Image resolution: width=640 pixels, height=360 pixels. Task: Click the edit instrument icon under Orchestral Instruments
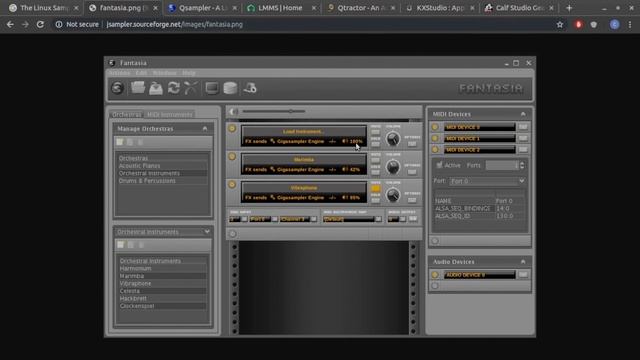click(131, 245)
